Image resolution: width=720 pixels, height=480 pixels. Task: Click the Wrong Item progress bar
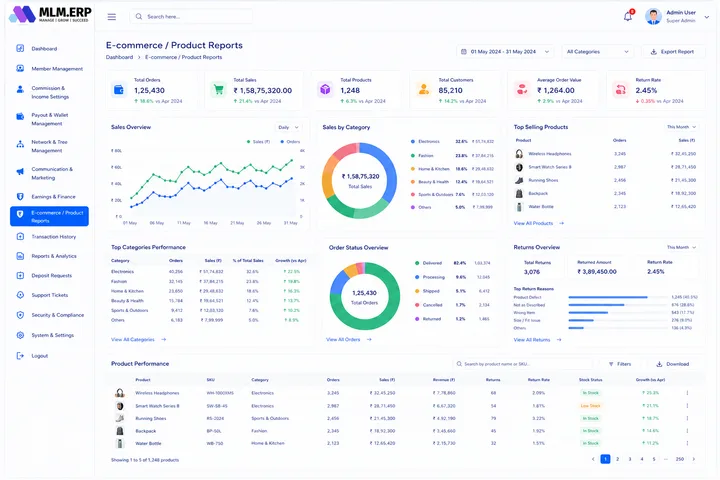[x=618, y=312]
